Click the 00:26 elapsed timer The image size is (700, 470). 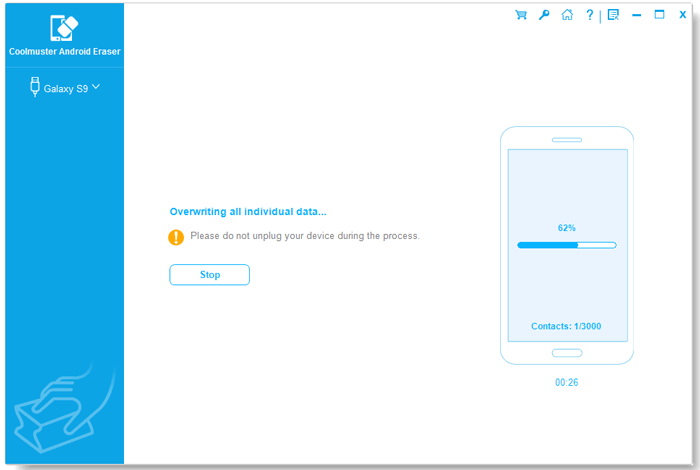pyautogui.click(x=567, y=383)
